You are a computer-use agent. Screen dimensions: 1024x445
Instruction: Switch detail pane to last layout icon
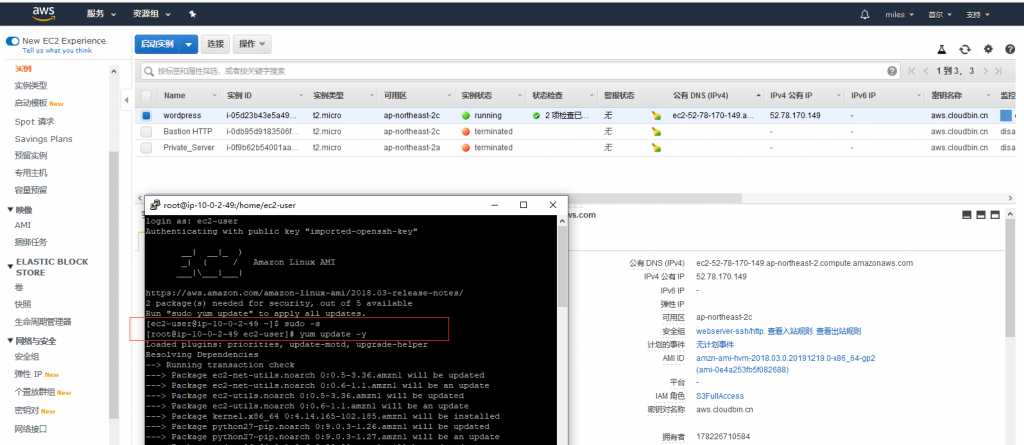(x=995, y=214)
